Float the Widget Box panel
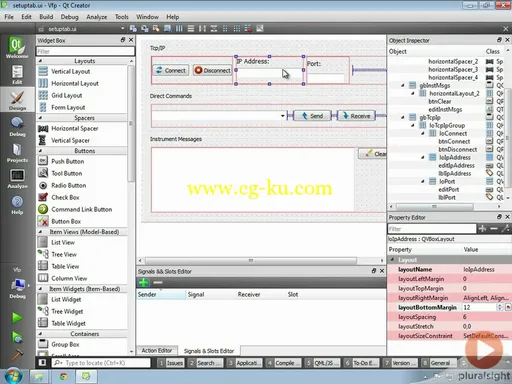This screenshot has width=512, height=384. click(x=123, y=40)
